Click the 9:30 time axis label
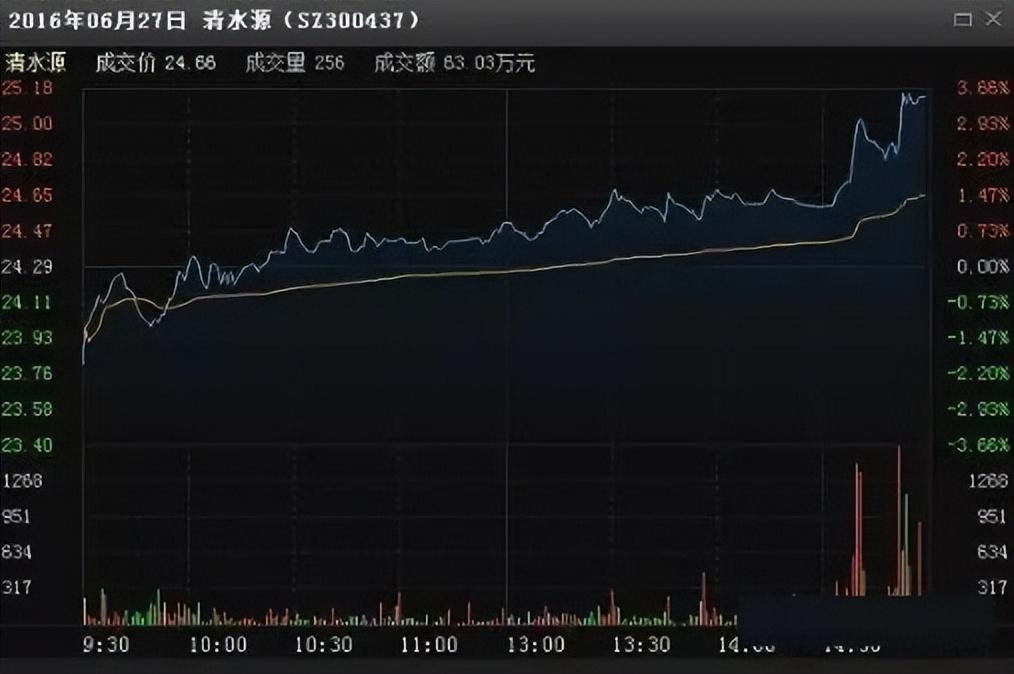The height and width of the screenshot is (674, 1014). click(x=106, y=644)
